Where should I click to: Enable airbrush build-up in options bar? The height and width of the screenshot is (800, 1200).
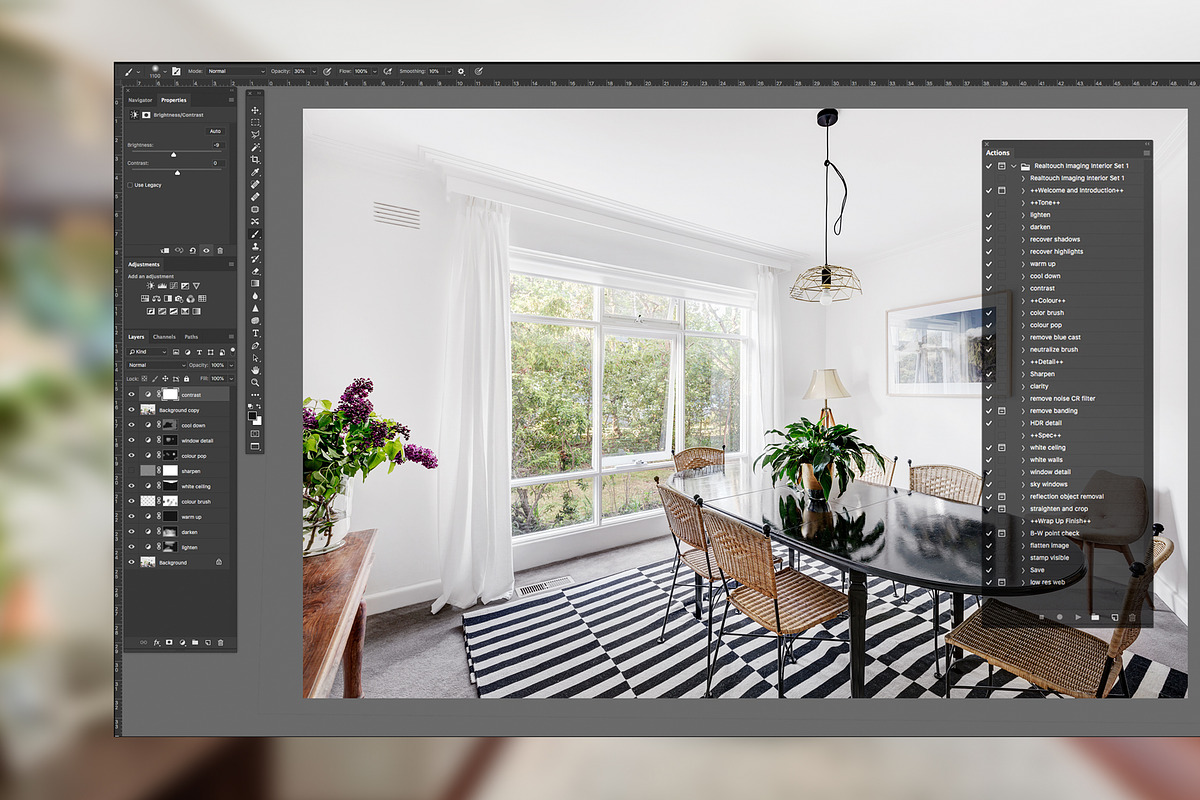[387, 71]
